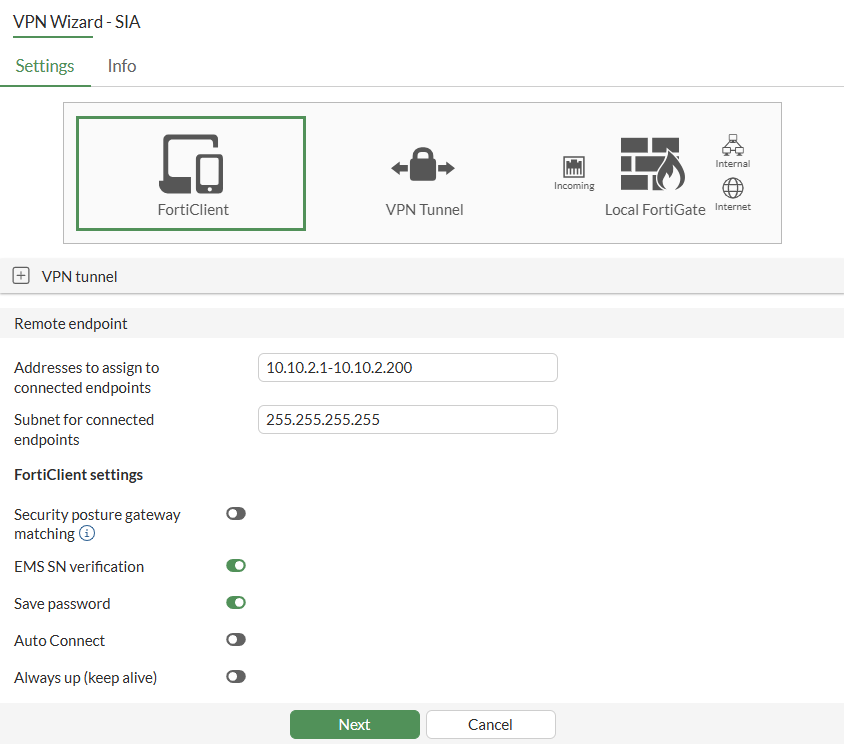Image resolution: width=844 pixels, height=744 pixels.
Task: Disable the Save password option
Action: tap(235, 602)
